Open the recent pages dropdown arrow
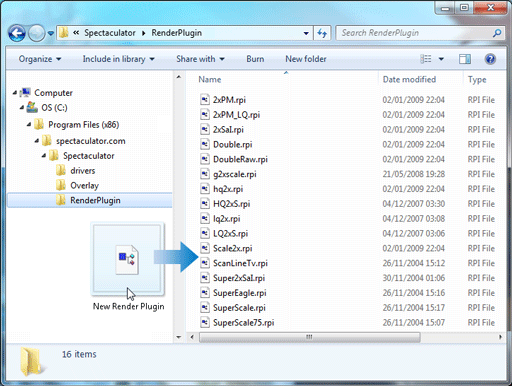Image resolution: width=512 pixels, height=386 pixels. [51, 33]
